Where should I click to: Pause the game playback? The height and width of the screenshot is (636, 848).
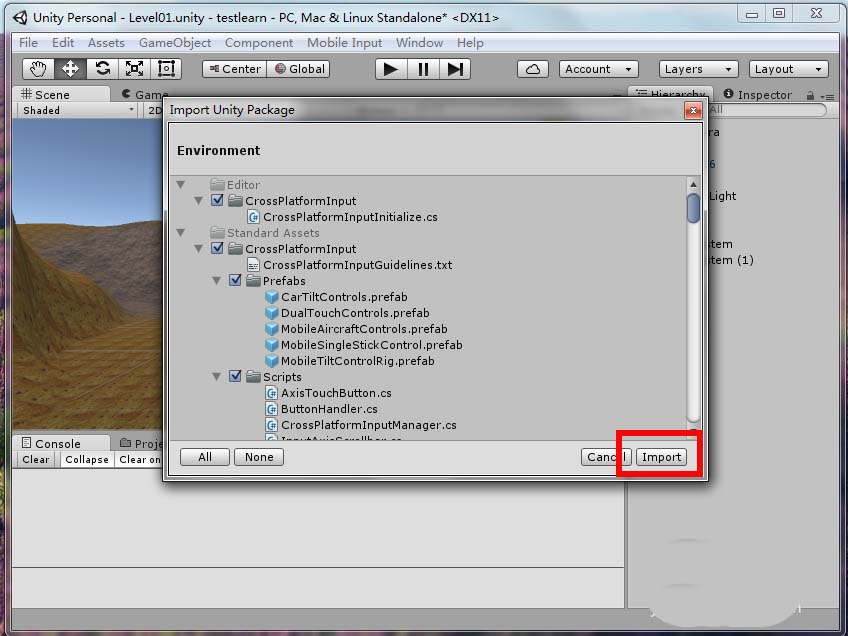point(423,69)
